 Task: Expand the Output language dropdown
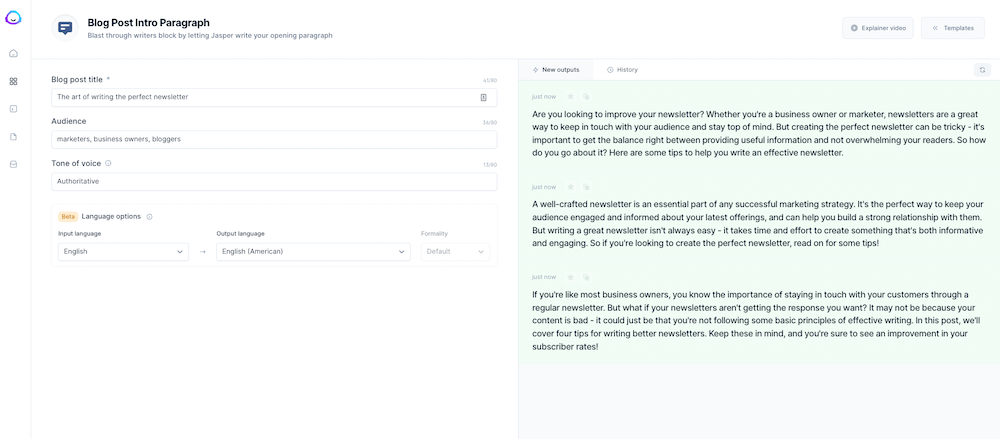pyautogui.click(x=313, y=251)
